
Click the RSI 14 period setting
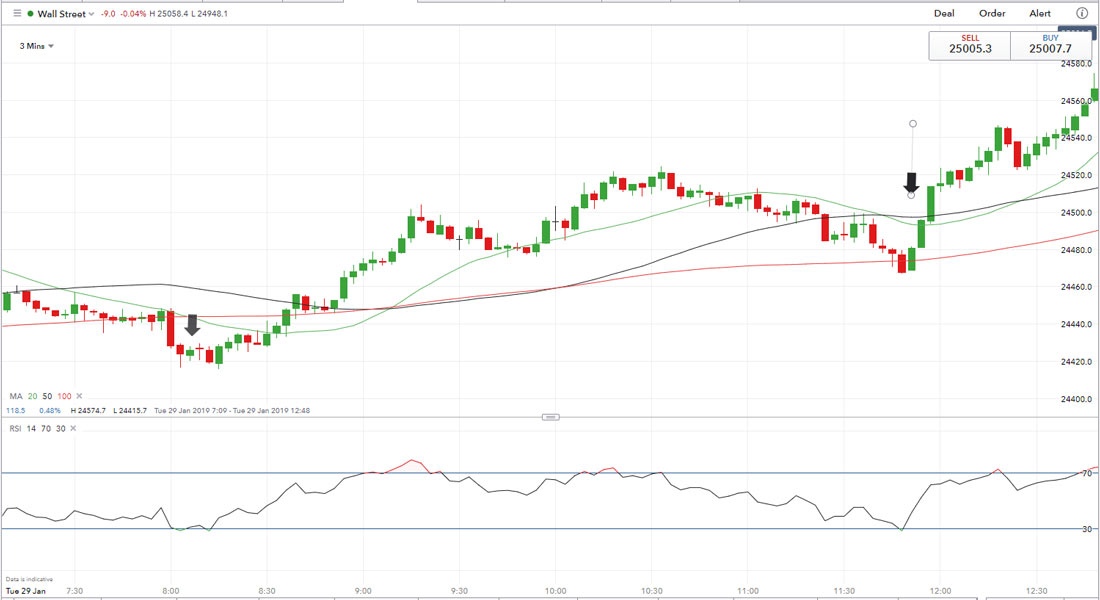click(x=30, y=428)
